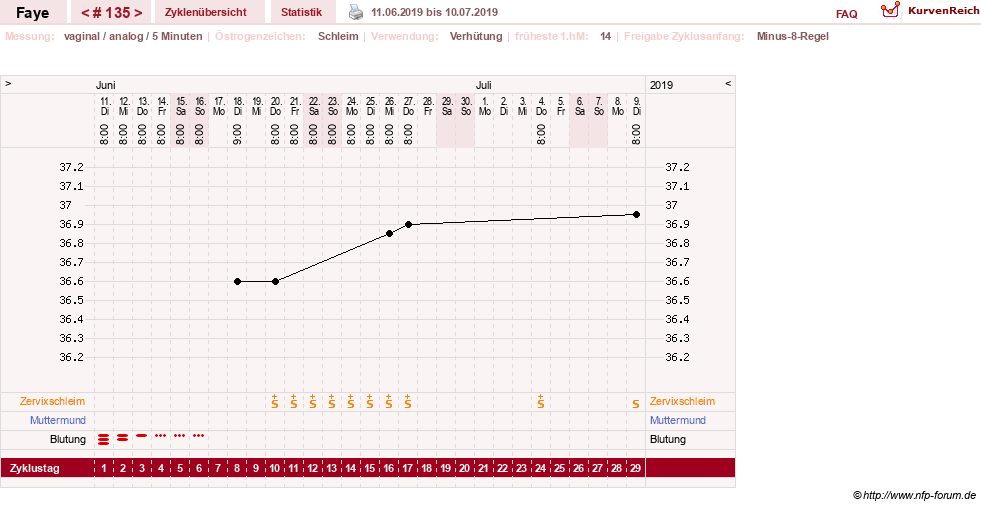Click the 'früheste 1.hM' value 14
The width and height of the screenshot is (981, 507).
[x=605, y=36]
